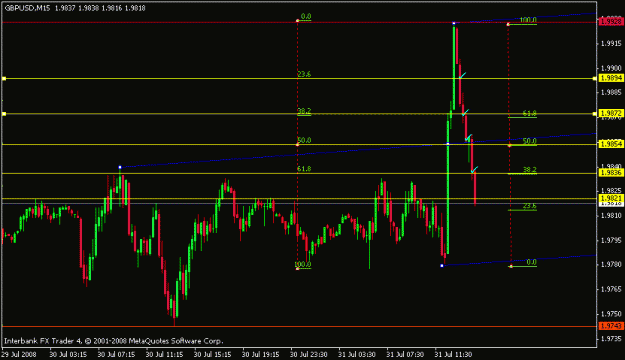This screenshot has height=360, width=625.
Task: Click the 1.9900 value on the price axis
Action: (x=611, y=68)
